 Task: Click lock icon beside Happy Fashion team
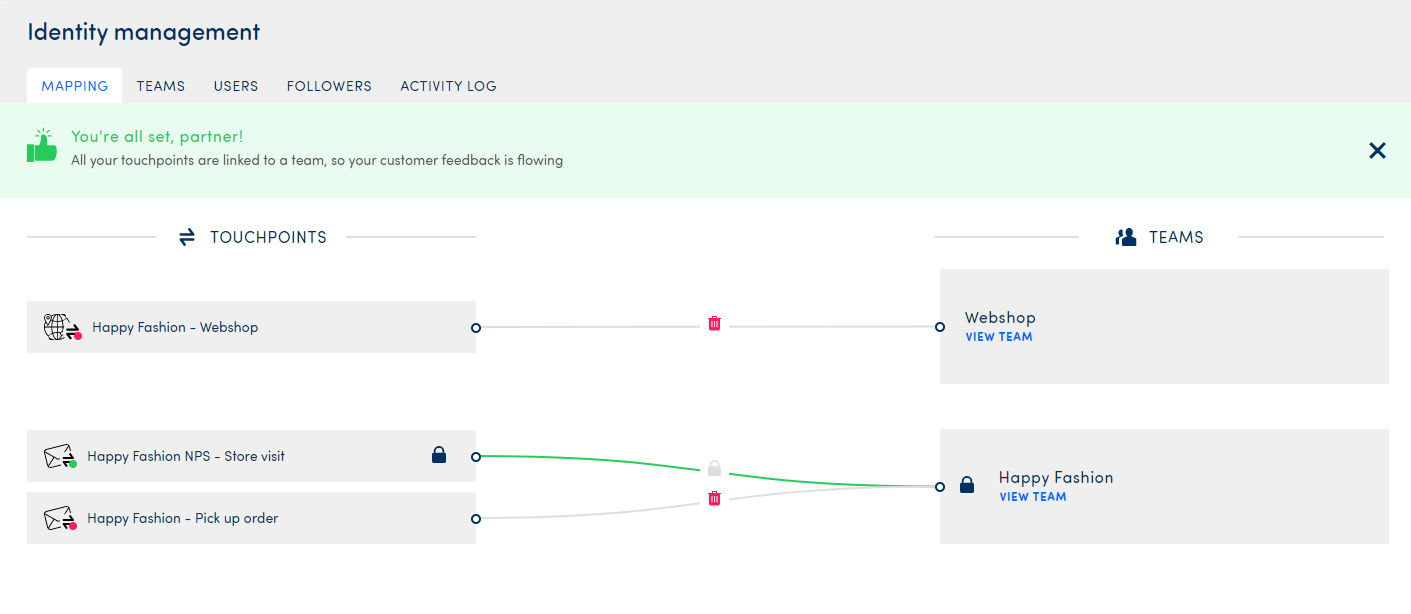click(x=966, y=485)
